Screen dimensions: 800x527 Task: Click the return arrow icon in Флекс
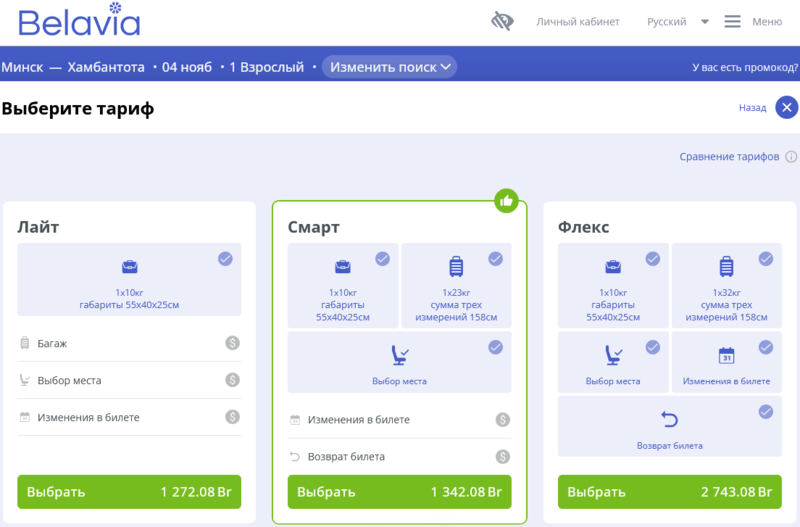click(670, 419)
